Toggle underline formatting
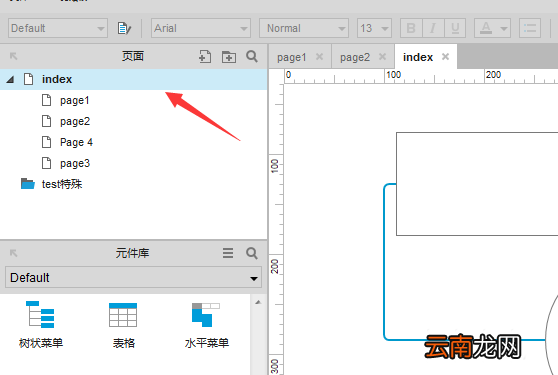 pos(455,28)
